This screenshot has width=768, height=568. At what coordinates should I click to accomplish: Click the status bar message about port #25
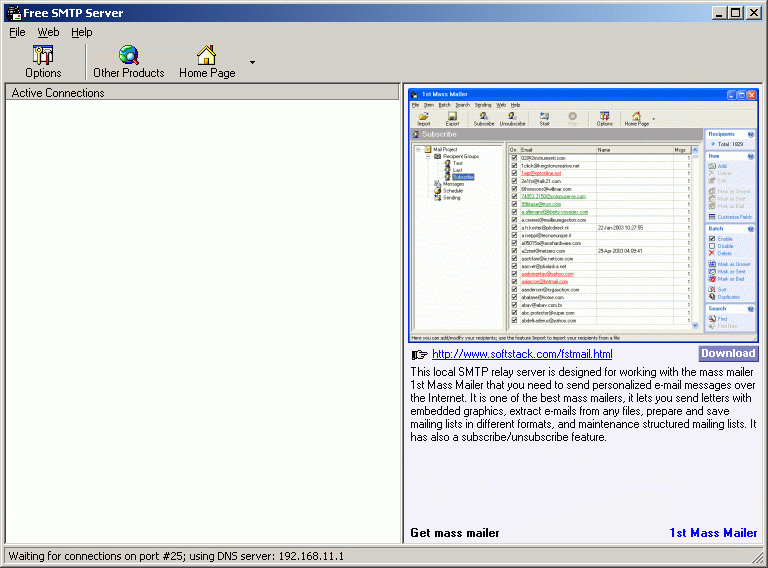pyautogui.click(x=176, y=556)
